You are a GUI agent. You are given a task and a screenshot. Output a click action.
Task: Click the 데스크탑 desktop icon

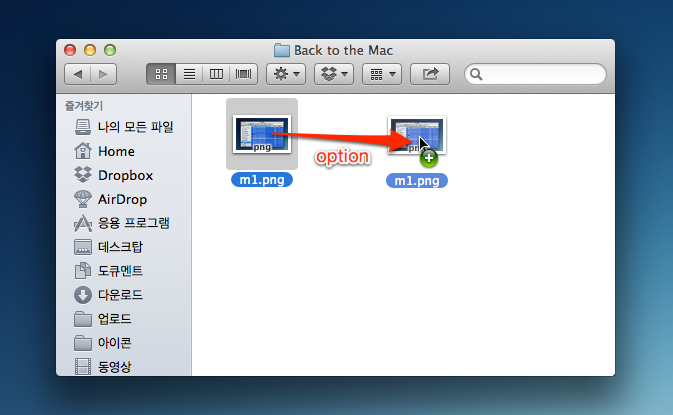83,247
